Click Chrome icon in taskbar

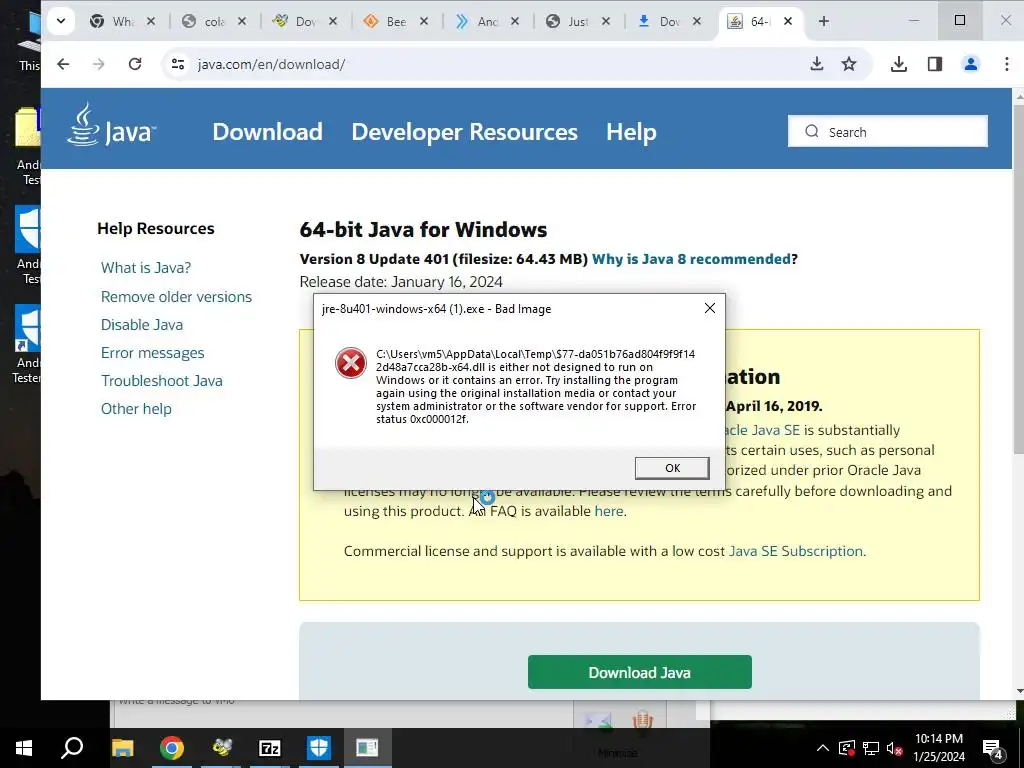[x=172, y=748]
